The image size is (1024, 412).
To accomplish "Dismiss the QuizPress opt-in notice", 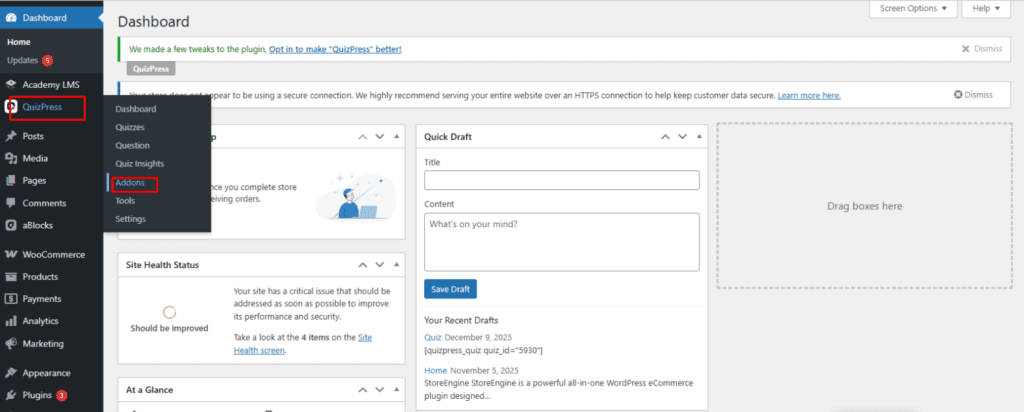I will pyautogui.click(x=982, y=49).
